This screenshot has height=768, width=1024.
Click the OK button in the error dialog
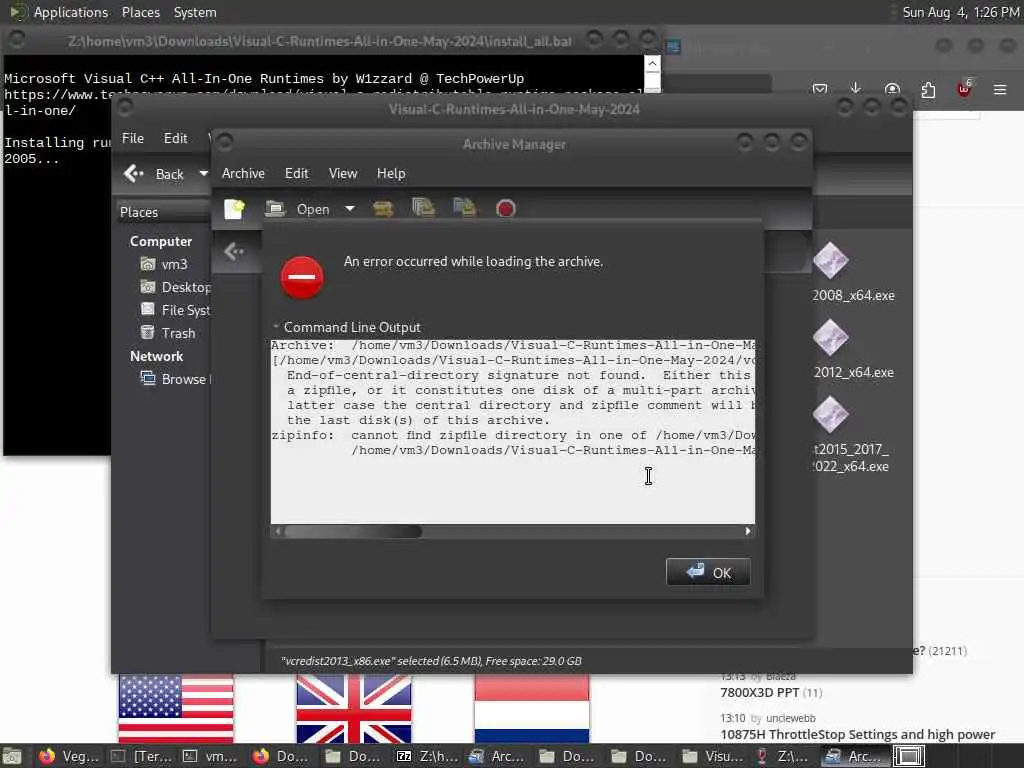(708, 572)
